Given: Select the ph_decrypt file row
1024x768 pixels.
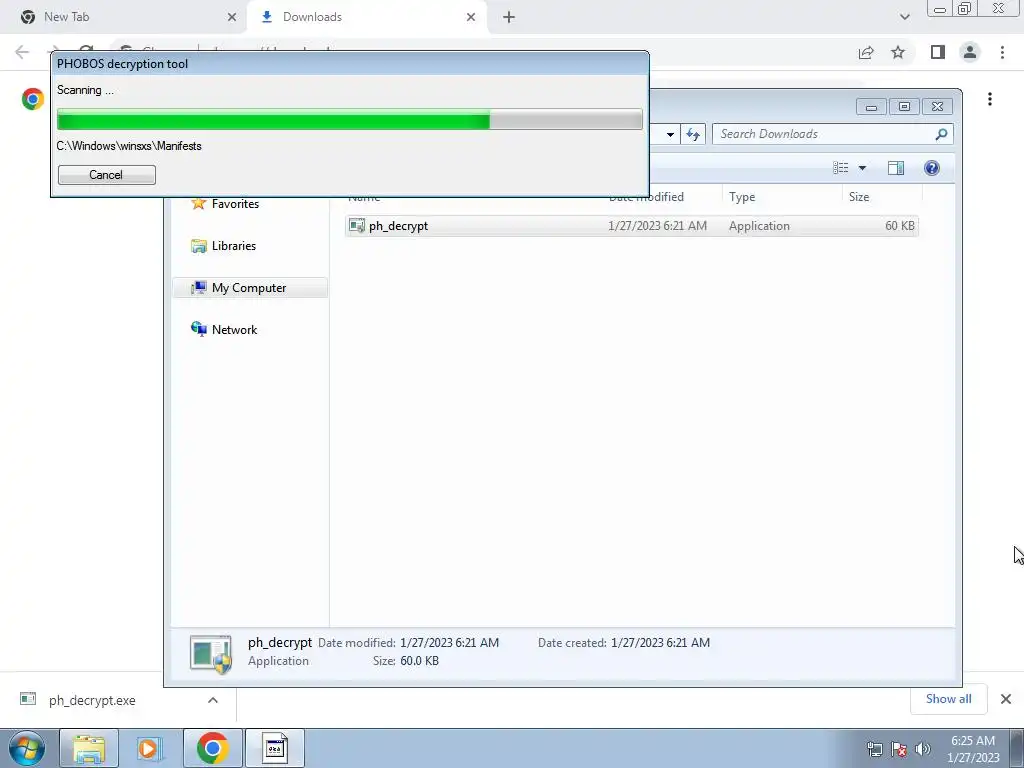Looking at the screenshot, I should (x=632, y=226).
